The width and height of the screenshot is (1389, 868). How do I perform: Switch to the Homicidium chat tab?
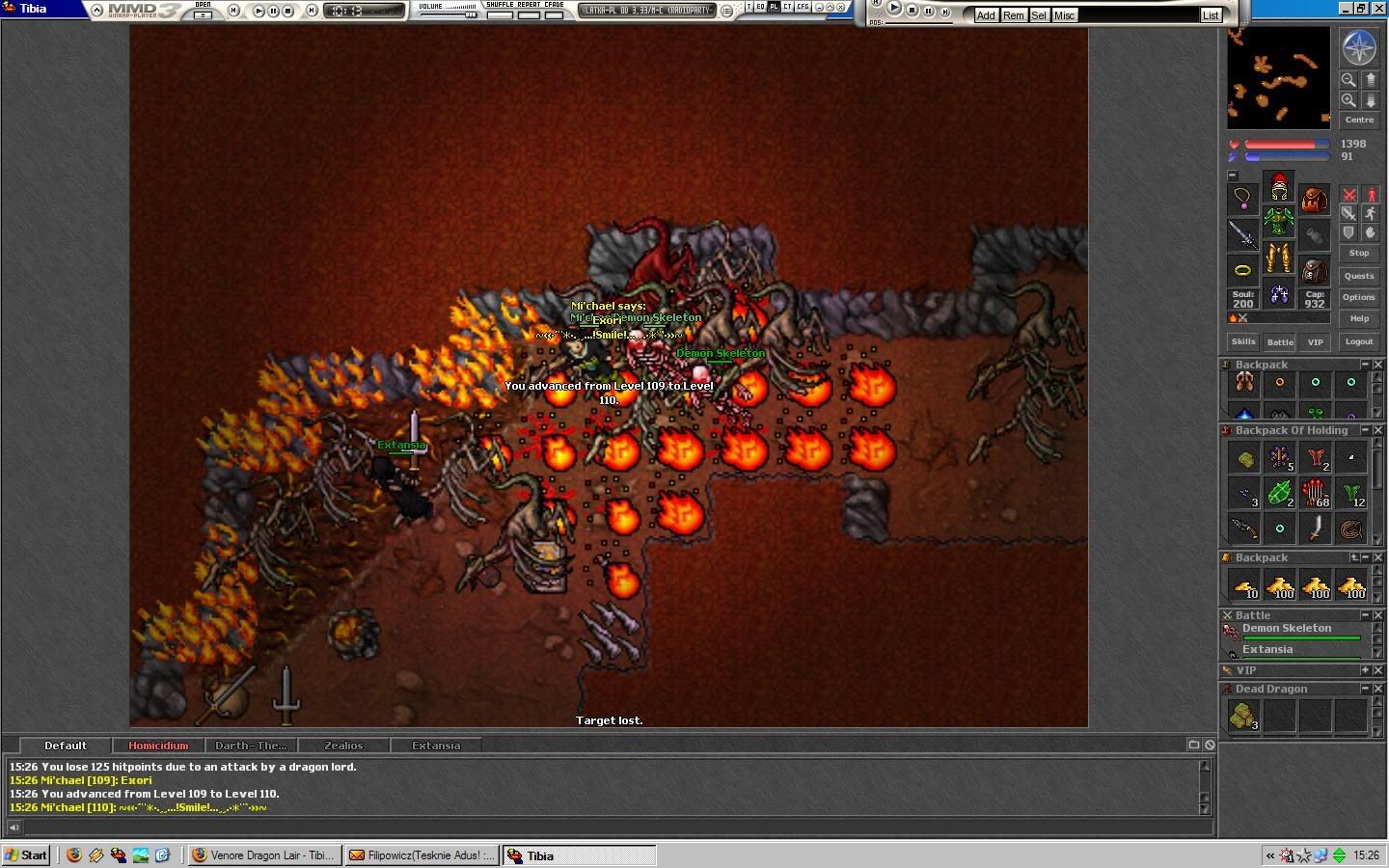158,746
